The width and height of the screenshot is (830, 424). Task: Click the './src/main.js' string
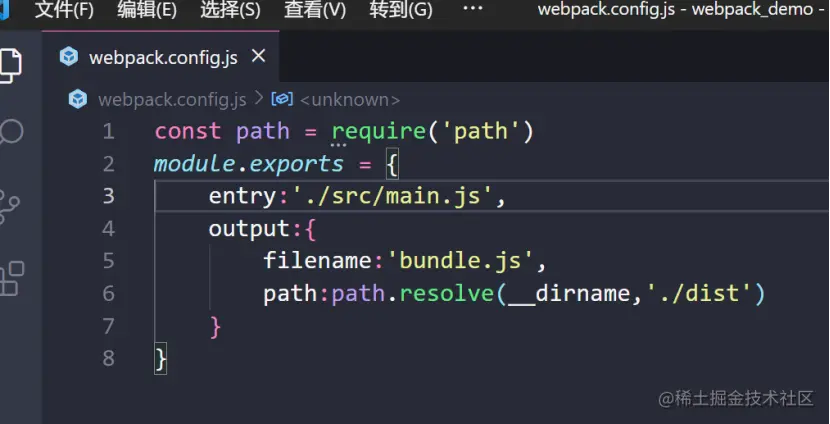[392, 196]
